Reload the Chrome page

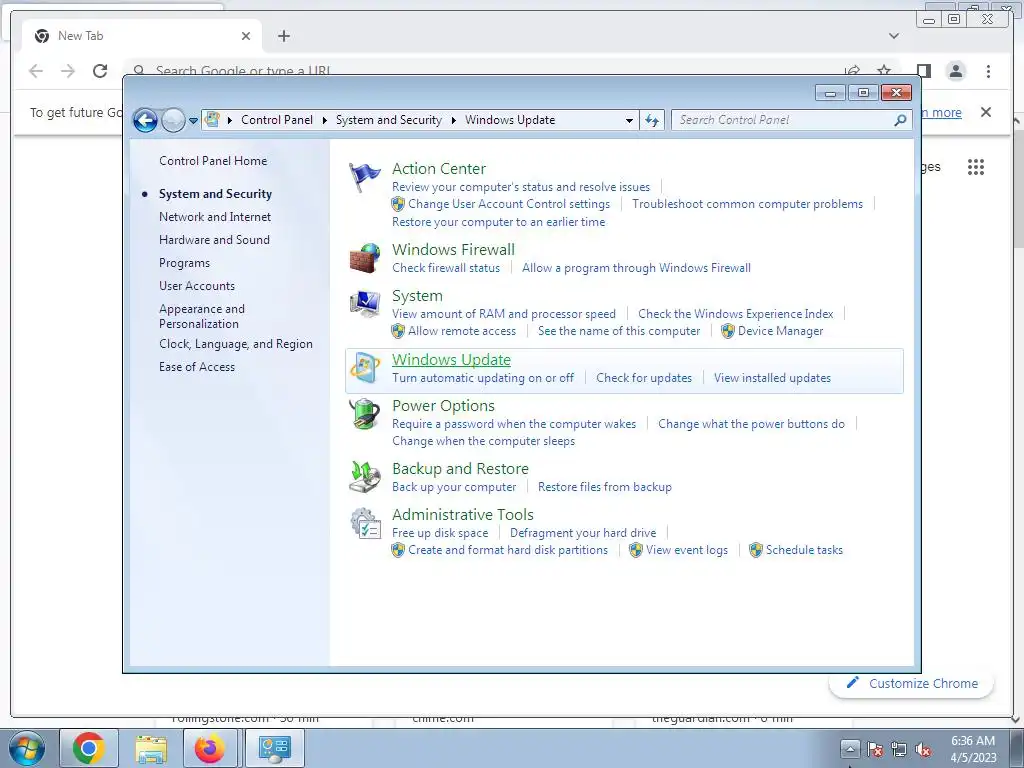coord(100,71)
